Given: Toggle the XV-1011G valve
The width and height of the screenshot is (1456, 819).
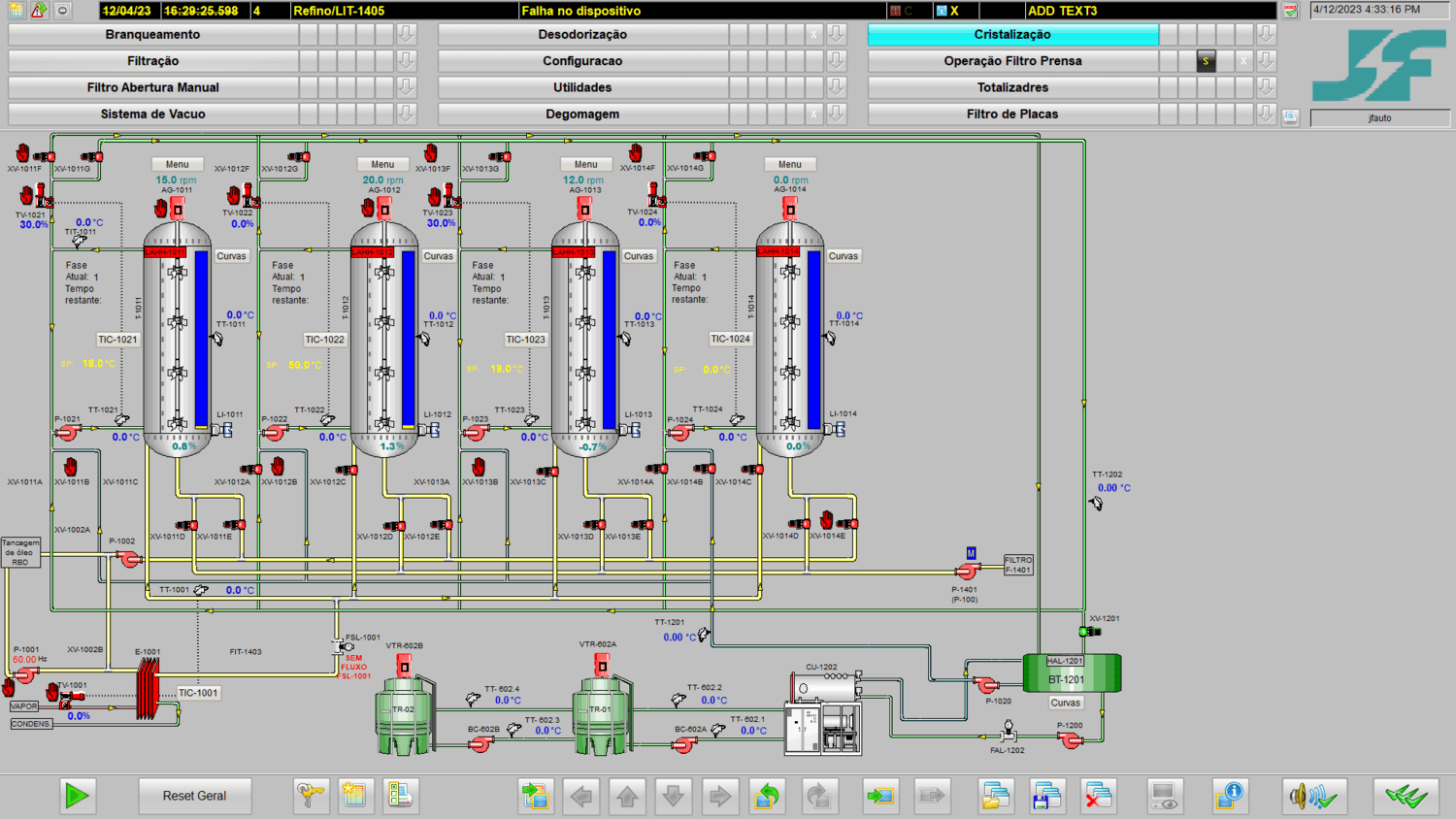Looking at the screenshot, I should pos(91,156).
